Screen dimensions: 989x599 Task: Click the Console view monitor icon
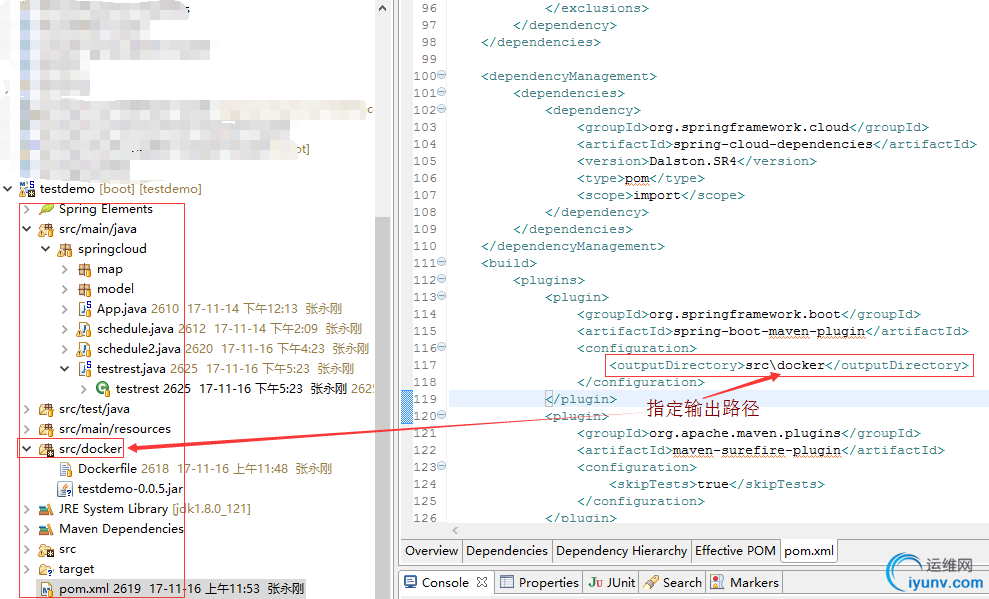click(x=411, y=582)
